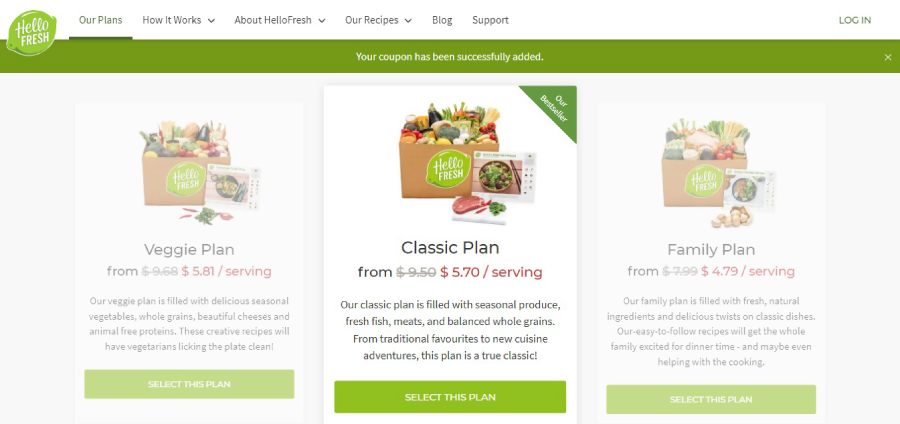Image resolution: width=900 pixels, height=424 pixels.
Task: Dismiss the coupon added banner
Action: [x=888, y=57]
